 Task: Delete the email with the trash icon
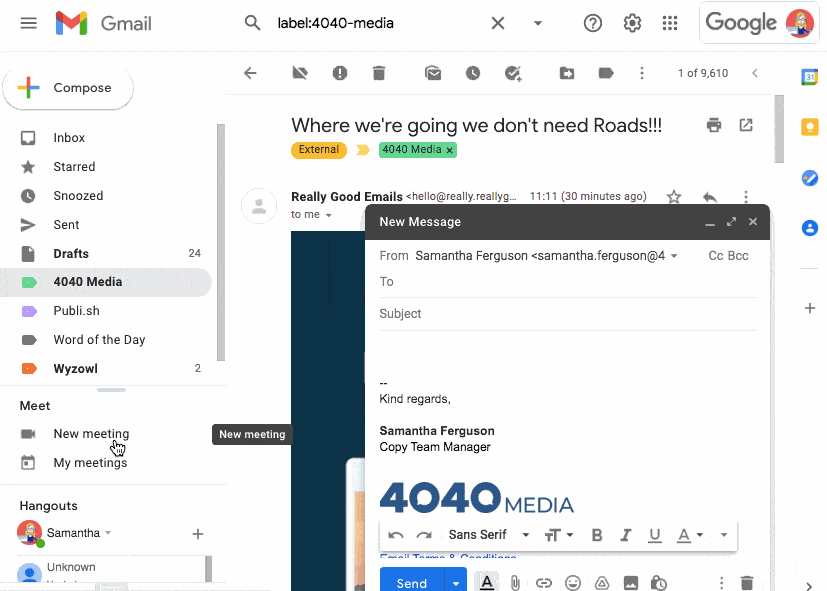pos(377,73)
